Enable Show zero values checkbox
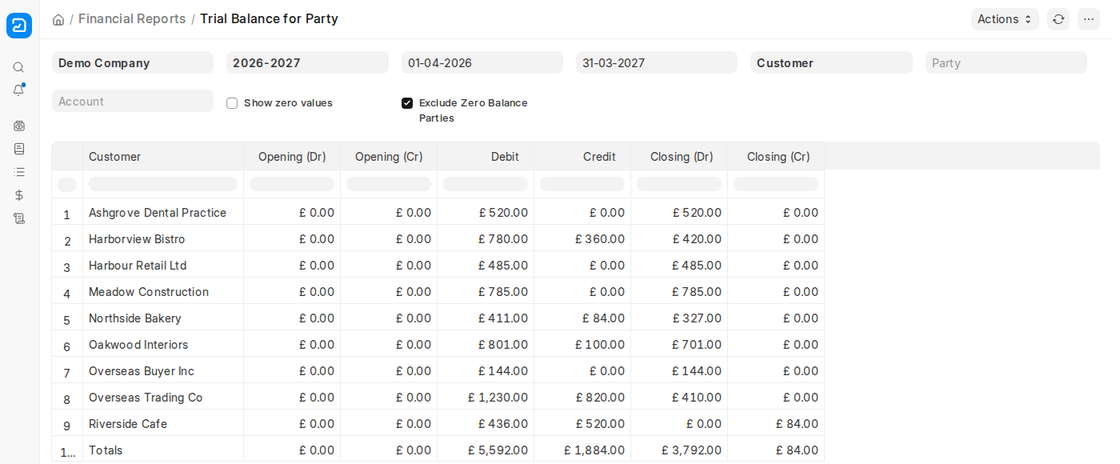Viewport: 1120px width, 464px height. click(232, 103)
